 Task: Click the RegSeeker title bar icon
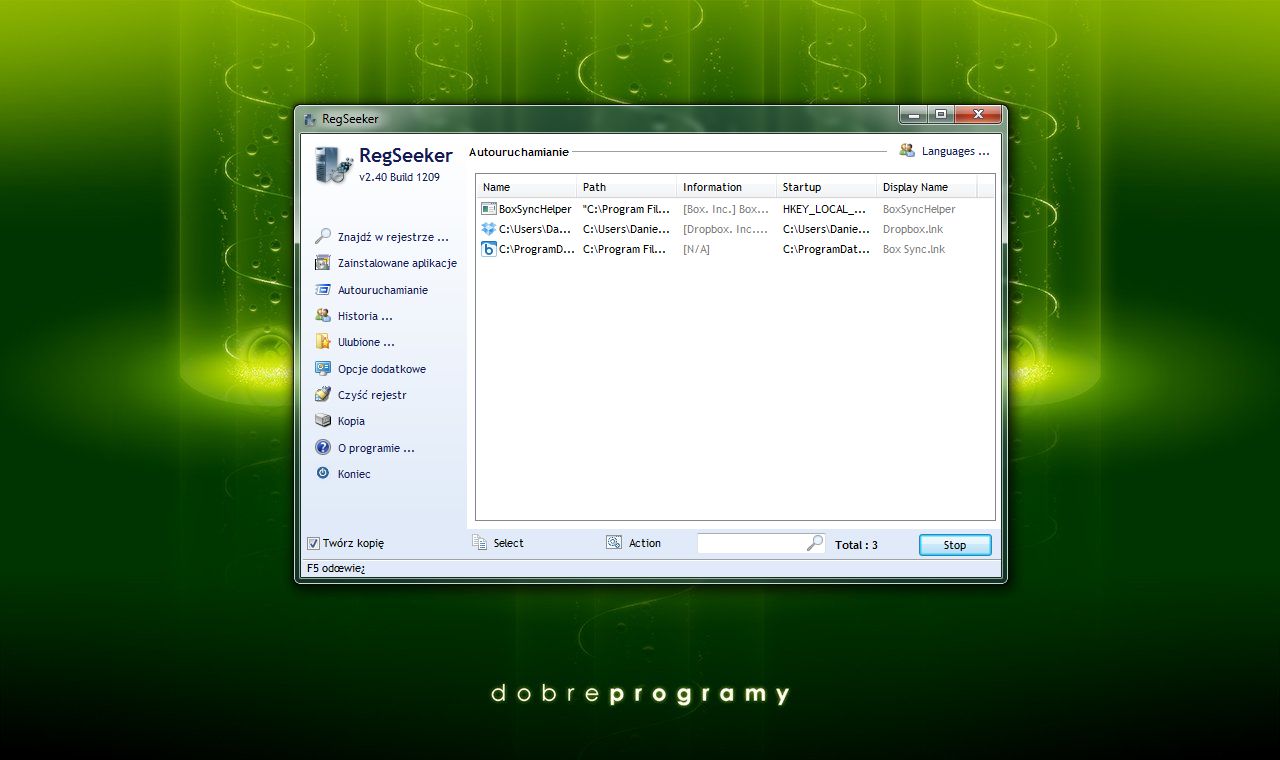[310, 119]
